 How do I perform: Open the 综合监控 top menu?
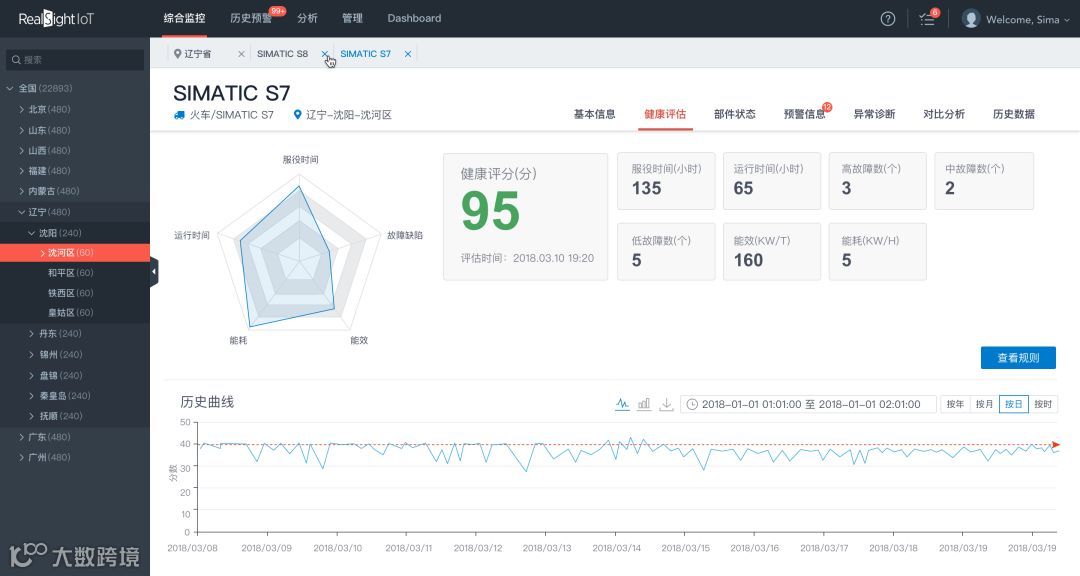(x=185, y=18)
